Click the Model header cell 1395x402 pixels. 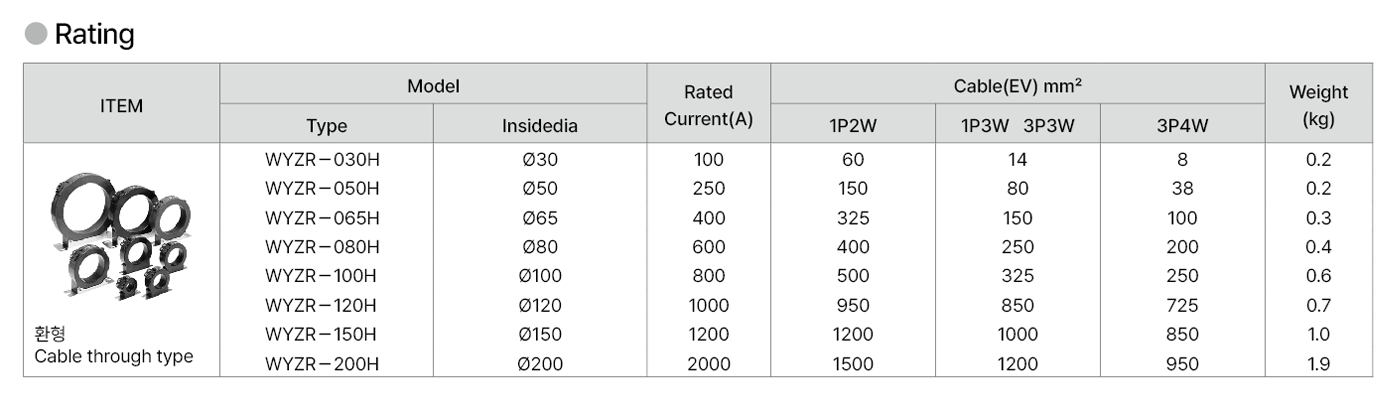tap(433, 86)
